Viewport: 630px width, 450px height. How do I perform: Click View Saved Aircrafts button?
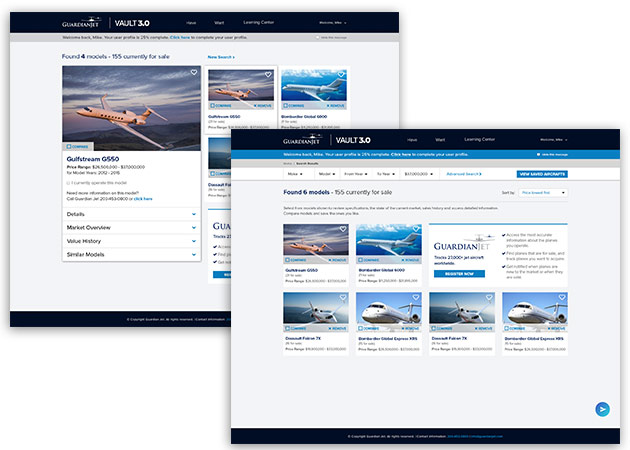pos(542,174)
